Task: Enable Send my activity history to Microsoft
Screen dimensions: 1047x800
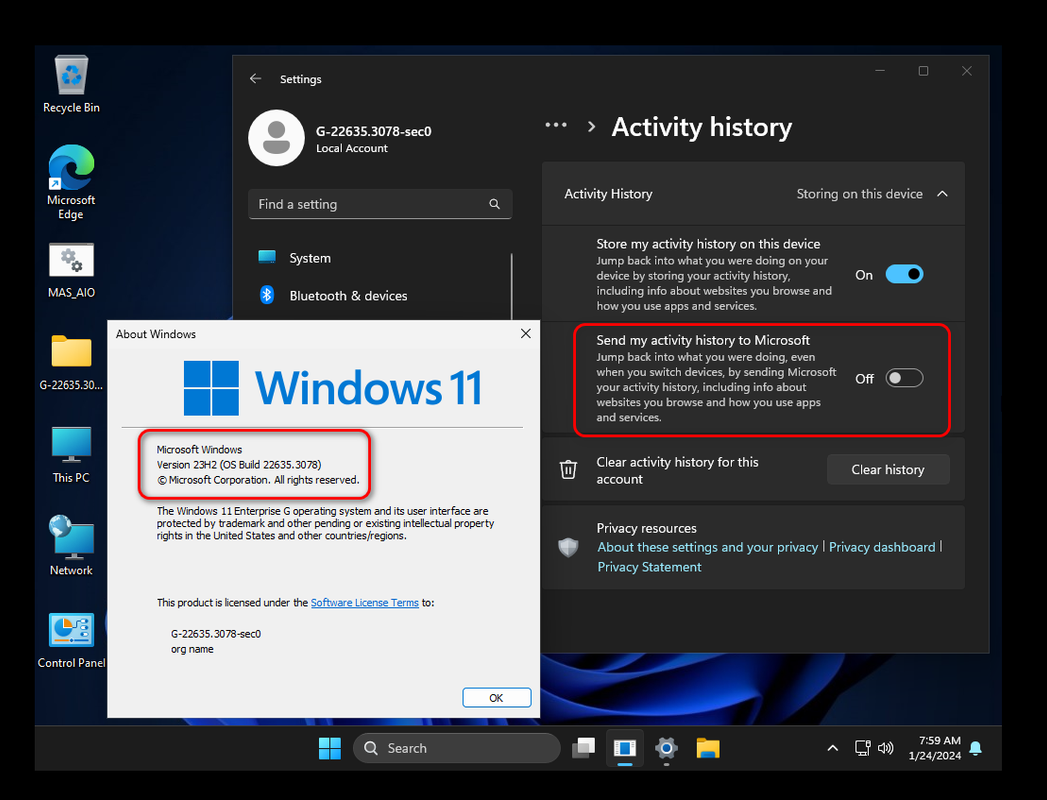Action: 904,378
